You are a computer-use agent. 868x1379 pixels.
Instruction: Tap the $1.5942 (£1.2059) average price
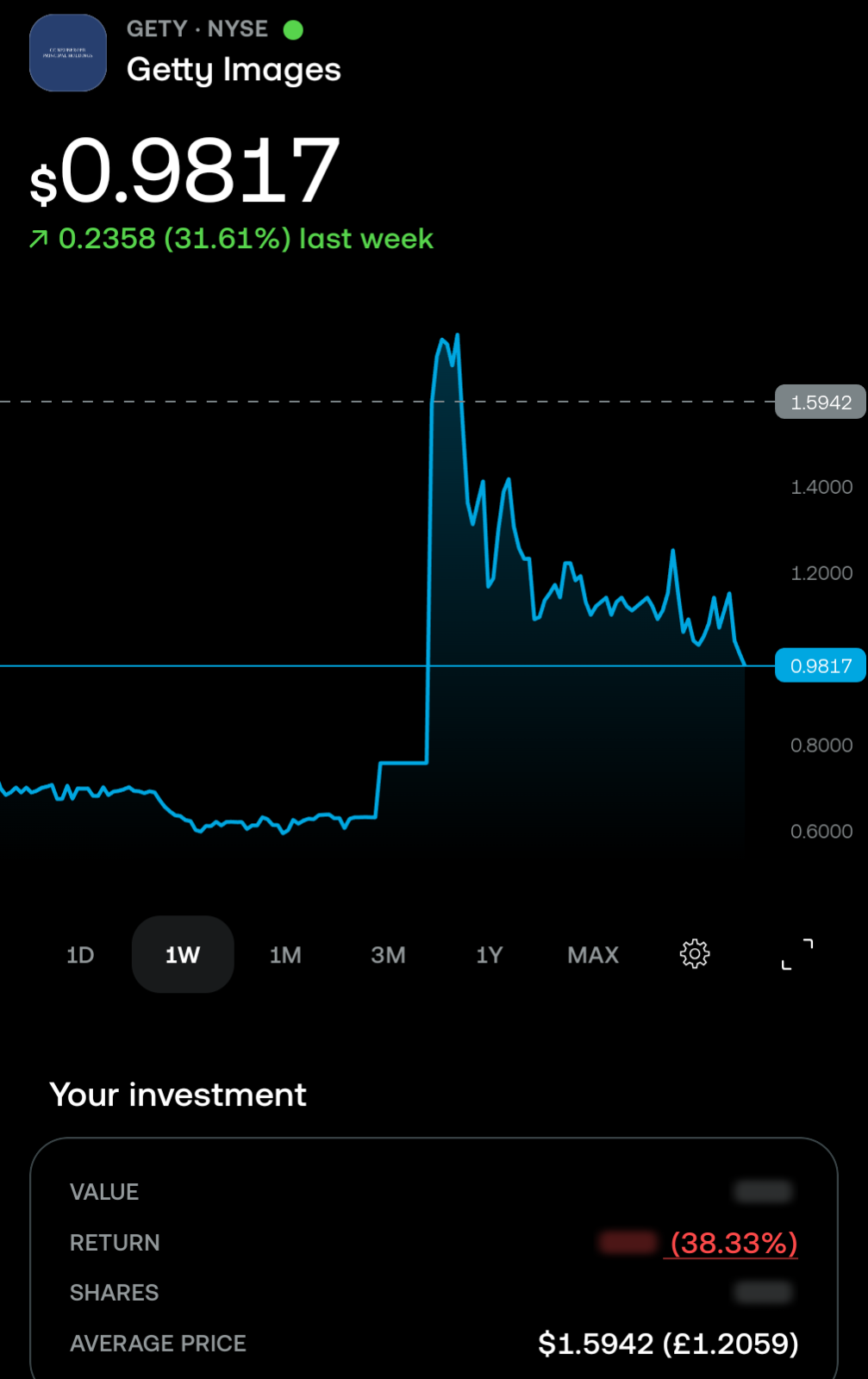click(668, 1343)
